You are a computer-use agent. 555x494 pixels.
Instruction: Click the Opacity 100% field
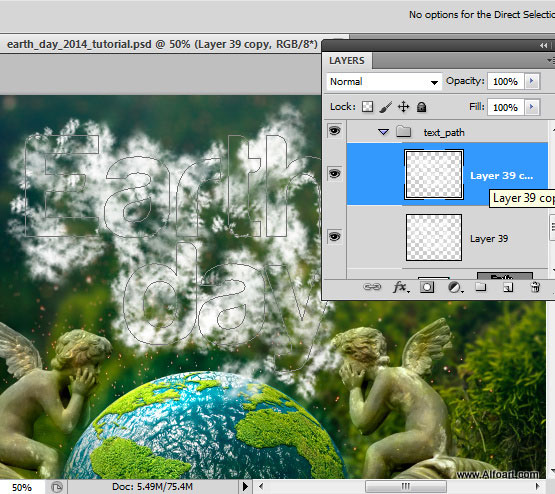click(x=505, y=81)
